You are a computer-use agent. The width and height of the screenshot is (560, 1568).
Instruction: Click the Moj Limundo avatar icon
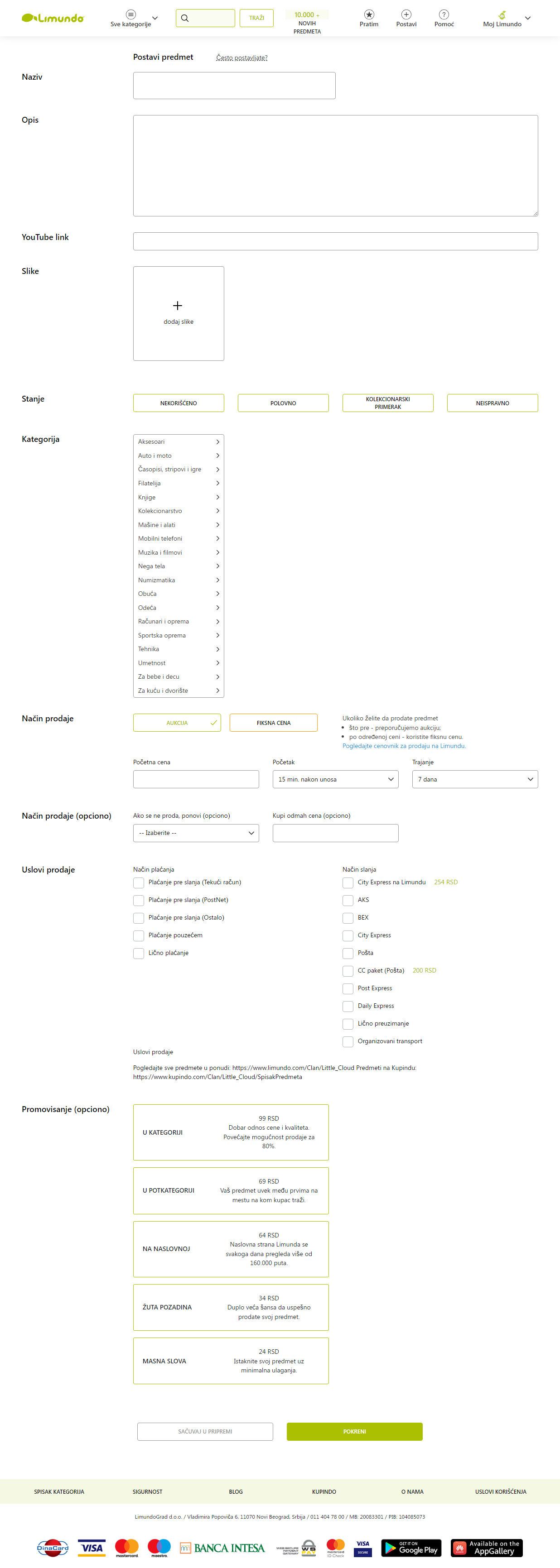pos(502,14)
